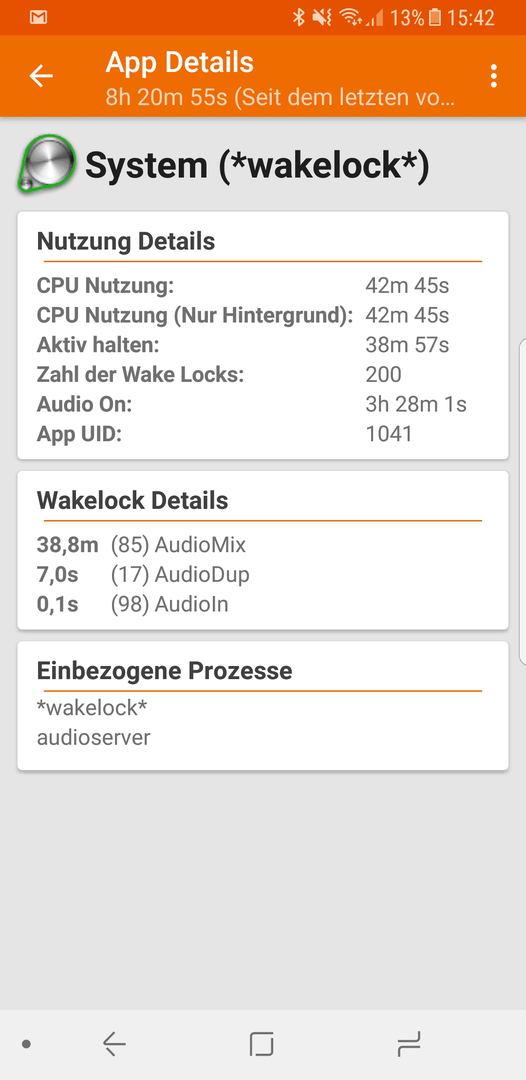This screenshot has width=526, height=1080.
Task: Tap the App Details title
Action: click(x=180, y=63)
